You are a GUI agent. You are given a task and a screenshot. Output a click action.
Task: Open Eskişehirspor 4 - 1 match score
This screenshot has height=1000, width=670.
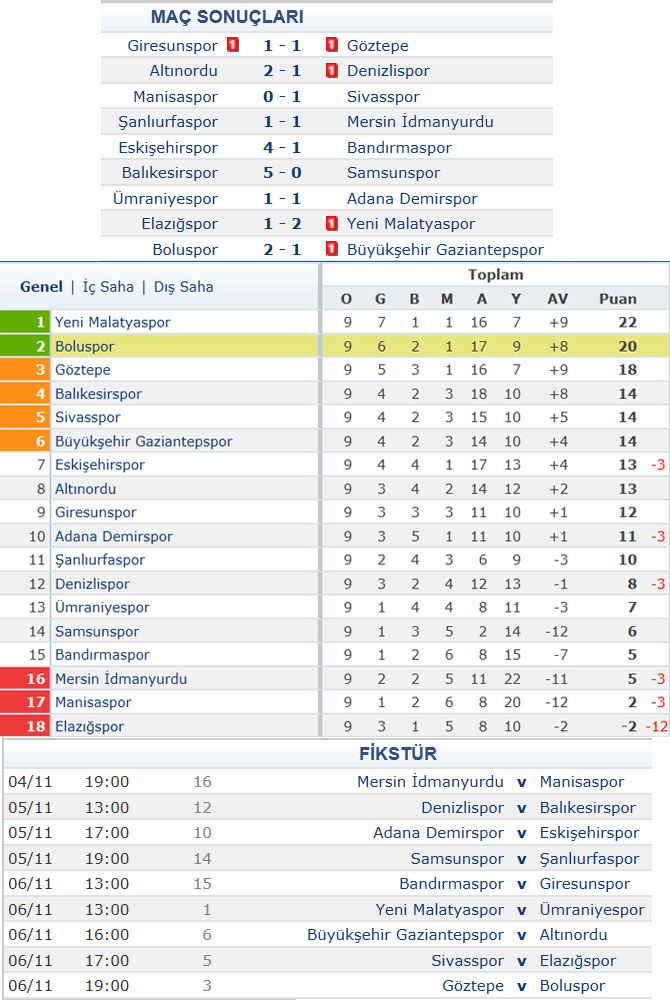[x=282, y=147]
